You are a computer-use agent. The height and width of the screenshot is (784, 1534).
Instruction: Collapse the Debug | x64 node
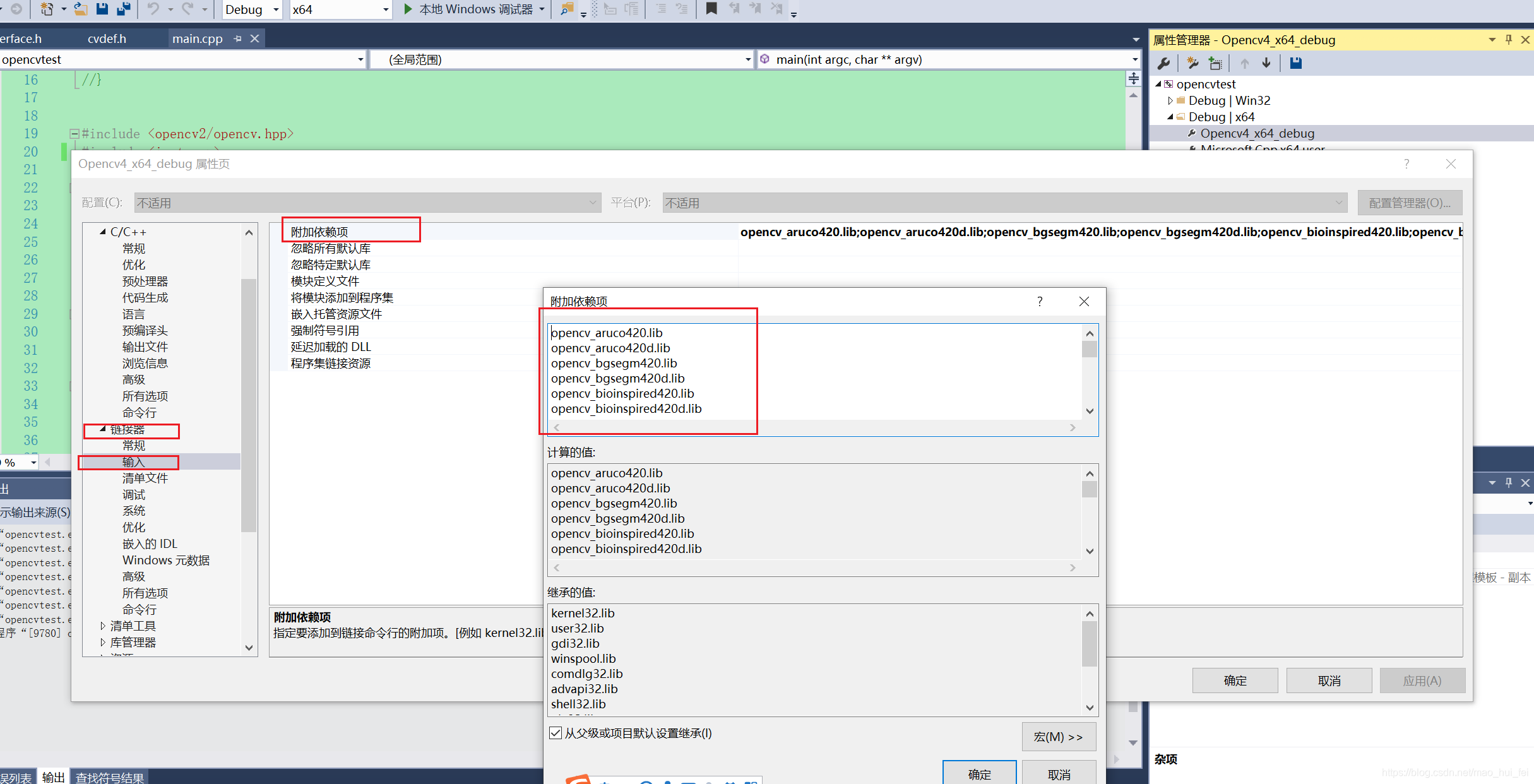pos(1170,117)
